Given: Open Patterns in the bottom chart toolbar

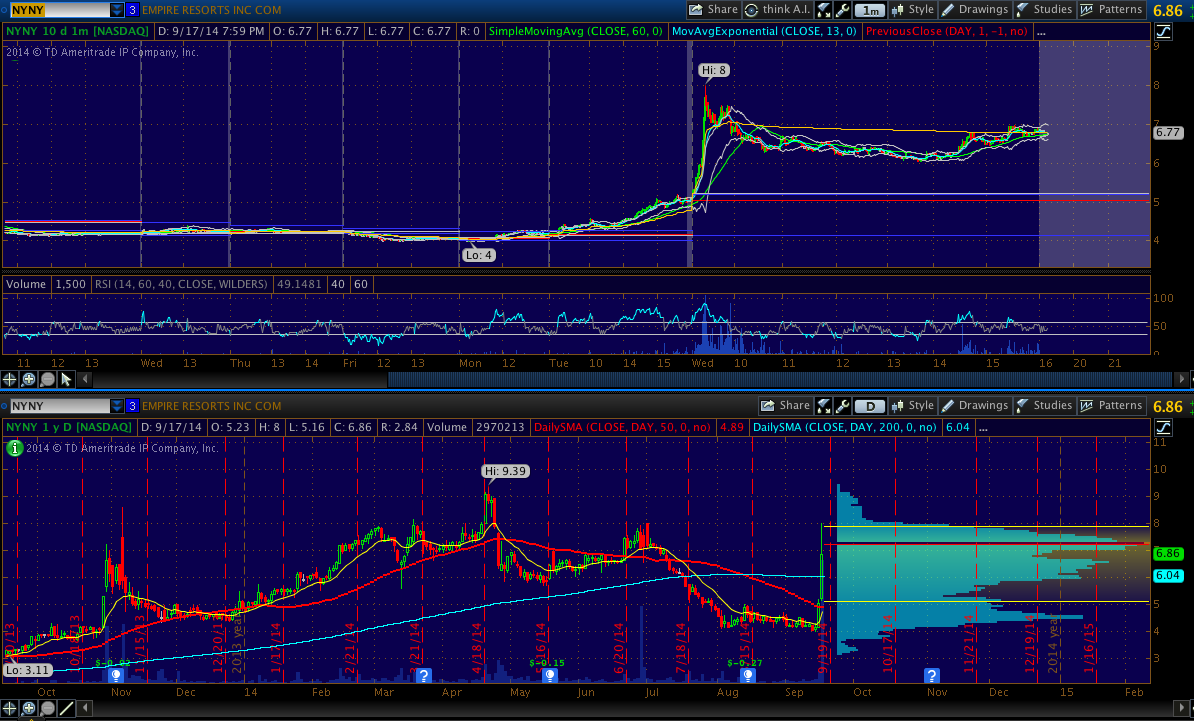Looking at the screenshot, I should coord(1110,406).
